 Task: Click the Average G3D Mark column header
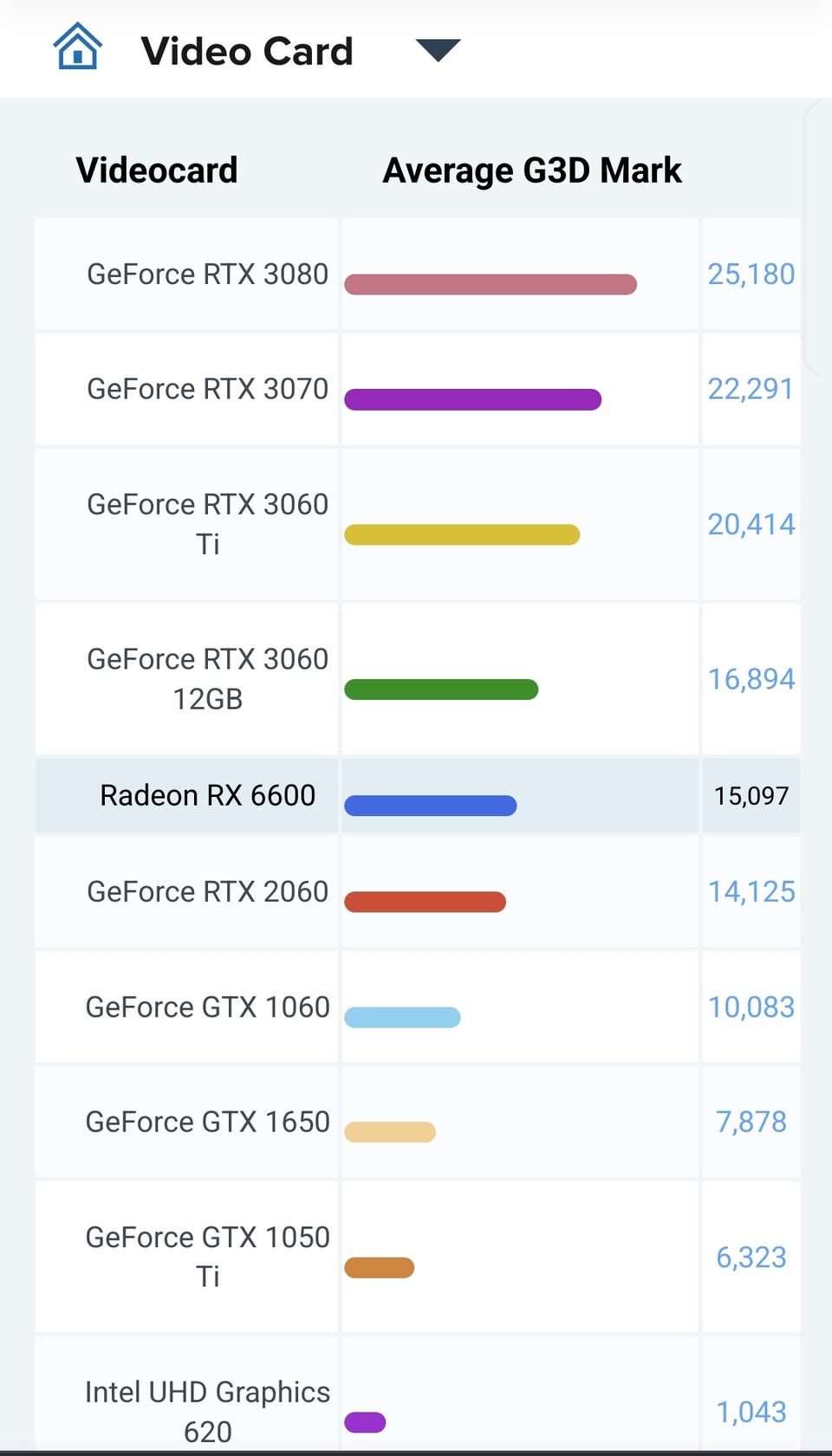tap(532, 171)
